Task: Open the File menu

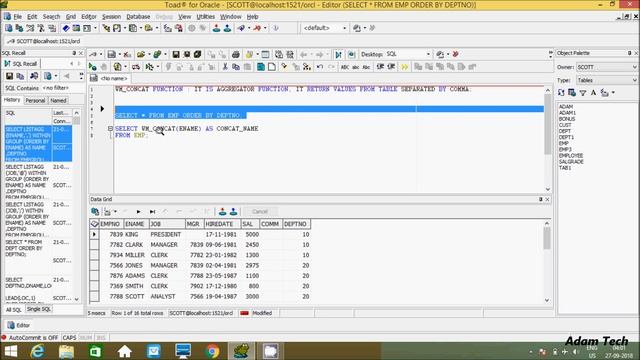Action: pos(18,17)
